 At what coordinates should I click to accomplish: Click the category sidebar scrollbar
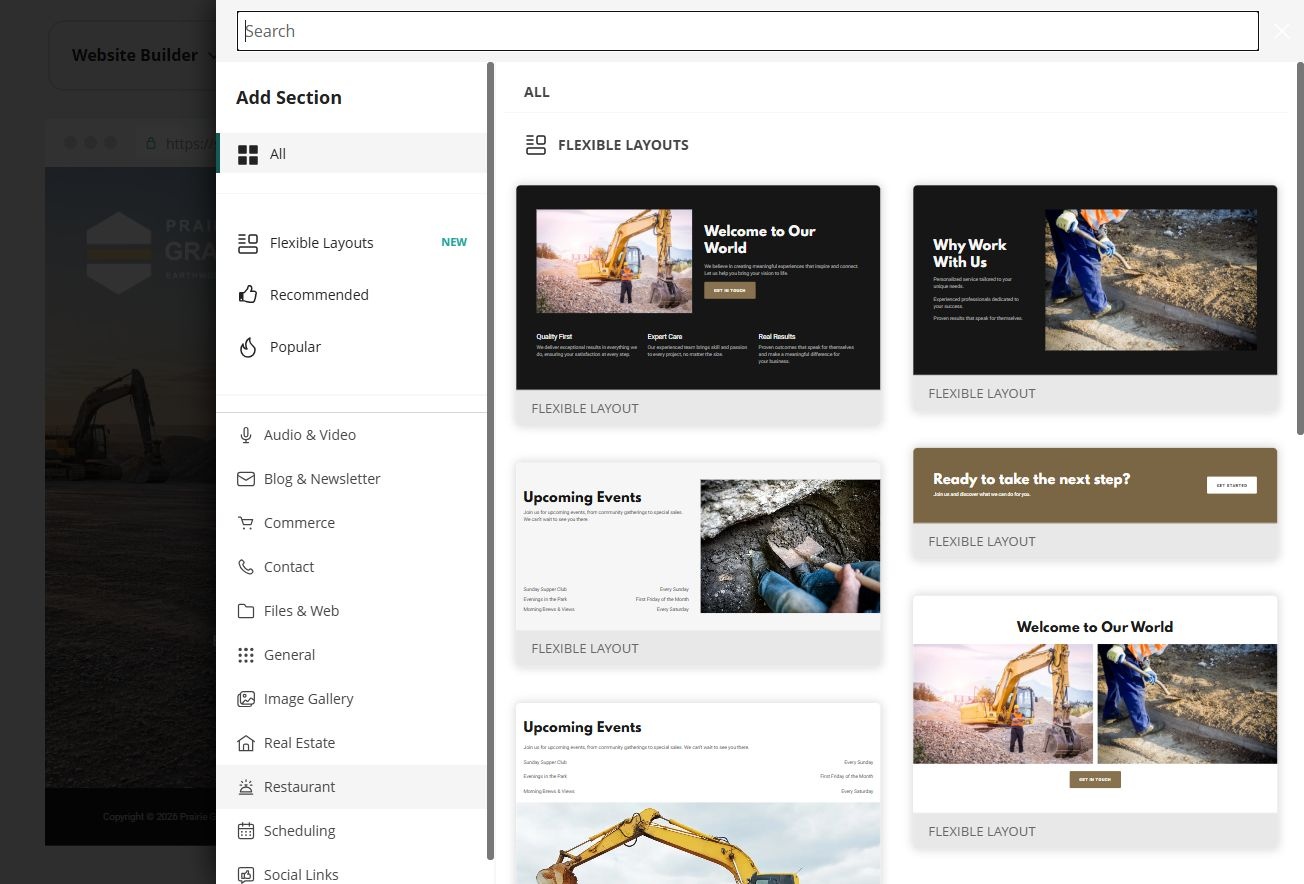[490, 460]
